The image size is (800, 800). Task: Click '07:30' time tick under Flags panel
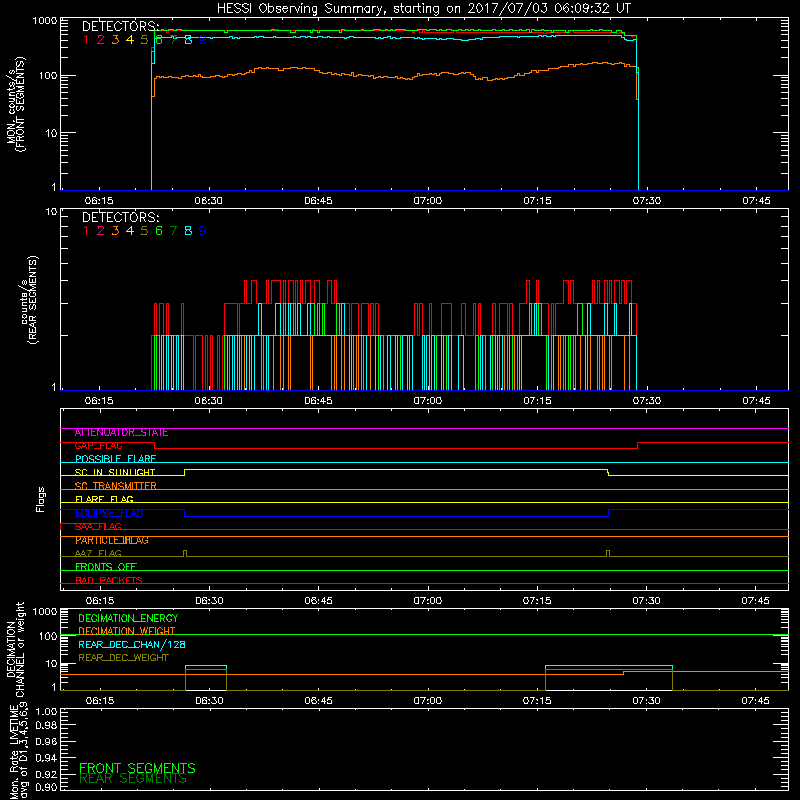coord(646,601)
